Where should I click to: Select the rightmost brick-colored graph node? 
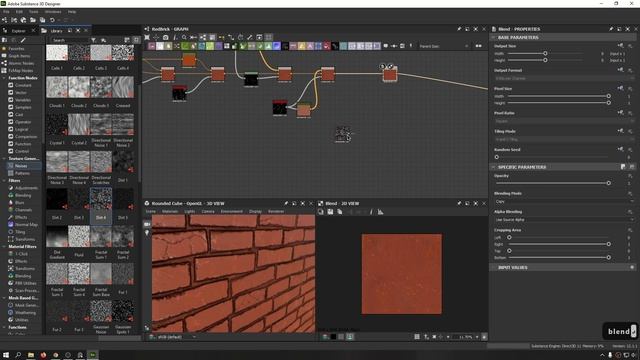point(390,75)
